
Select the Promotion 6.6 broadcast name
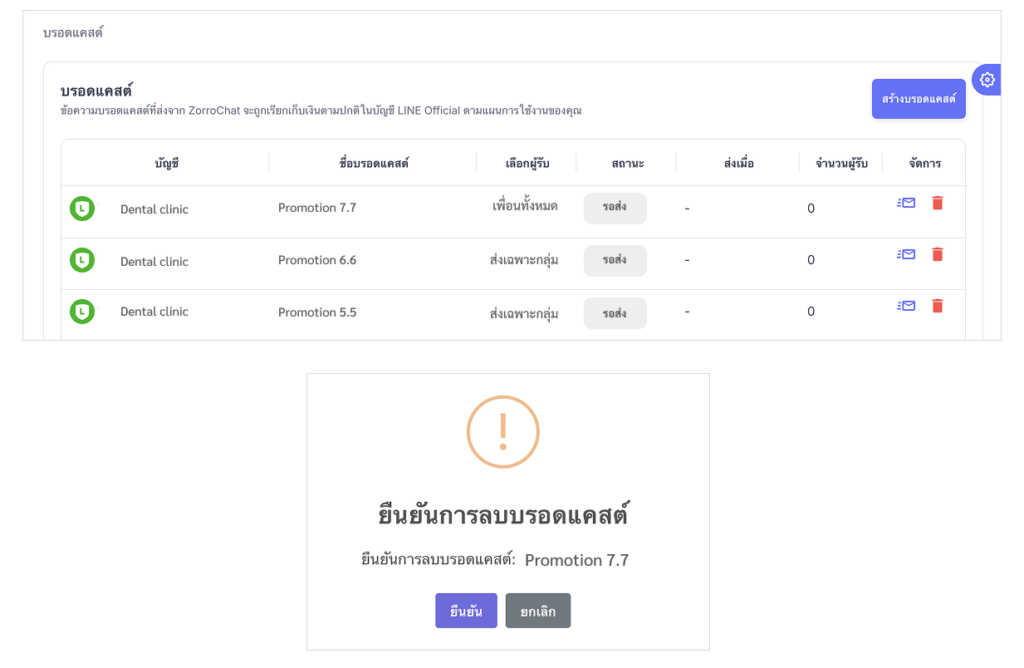[x=317, y=260]
